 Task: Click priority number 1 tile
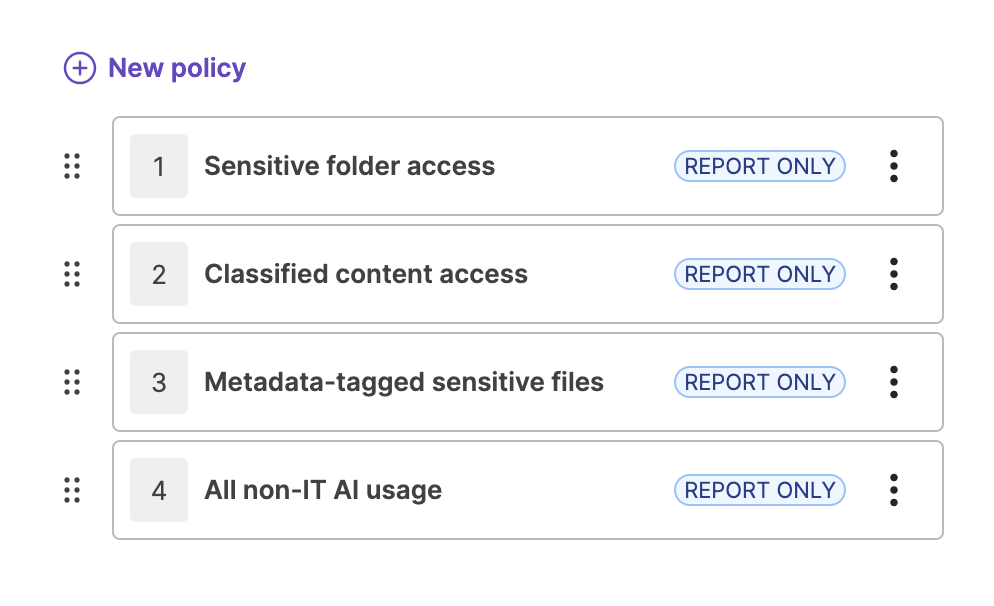(159, 166)
